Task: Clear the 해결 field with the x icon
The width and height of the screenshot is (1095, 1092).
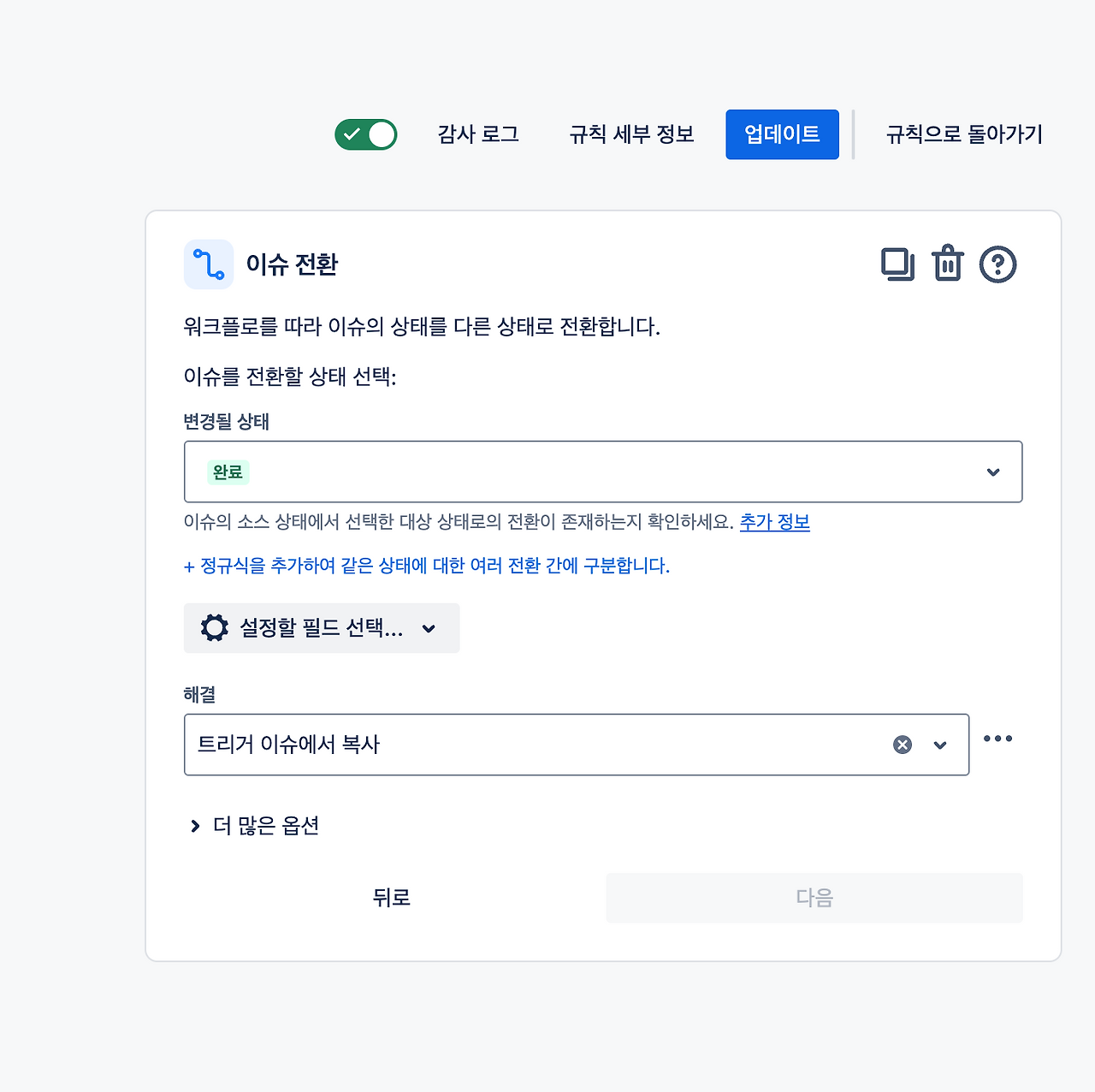Action: (x=901, y=745)
